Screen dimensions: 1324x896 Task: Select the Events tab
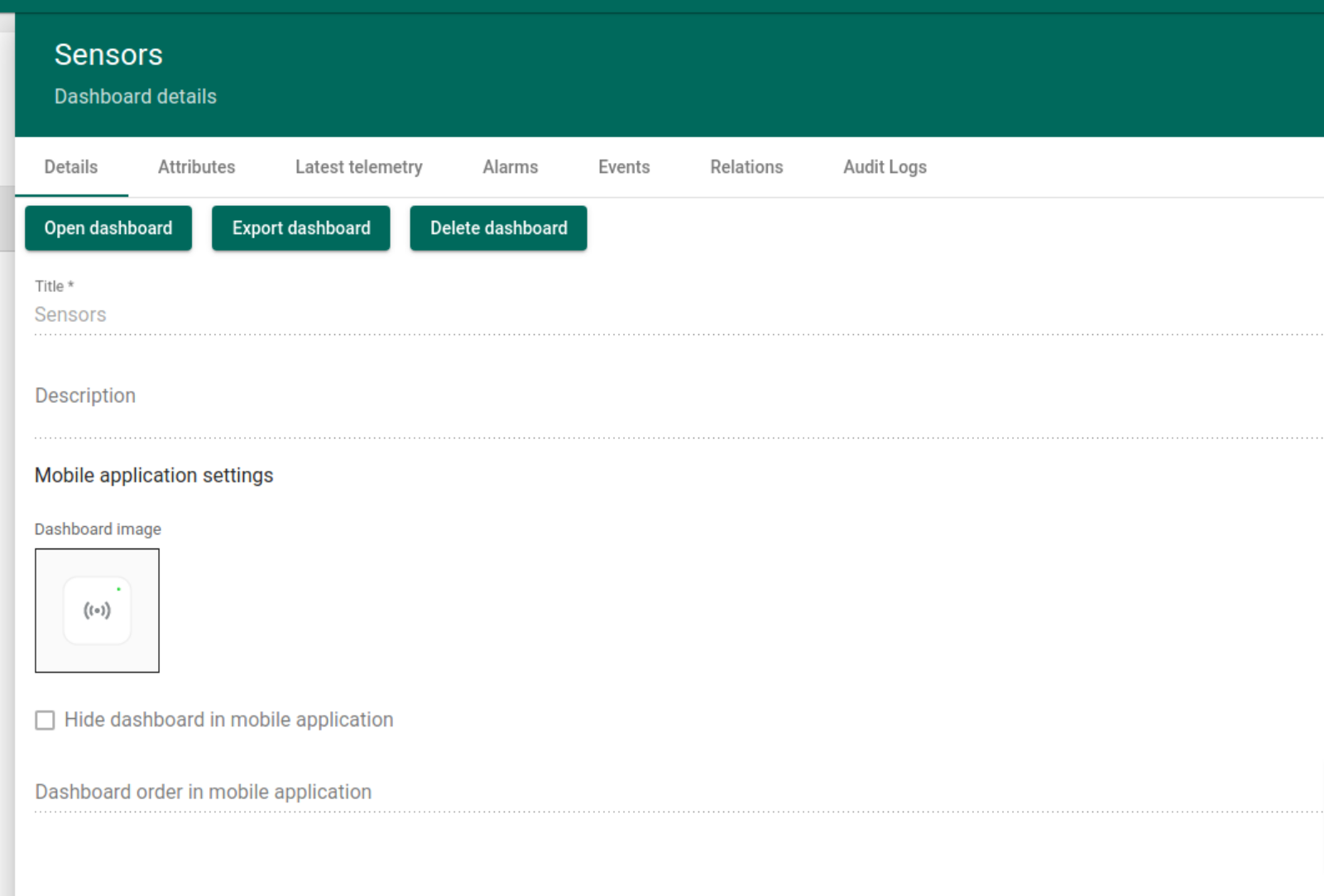(624, 167)
